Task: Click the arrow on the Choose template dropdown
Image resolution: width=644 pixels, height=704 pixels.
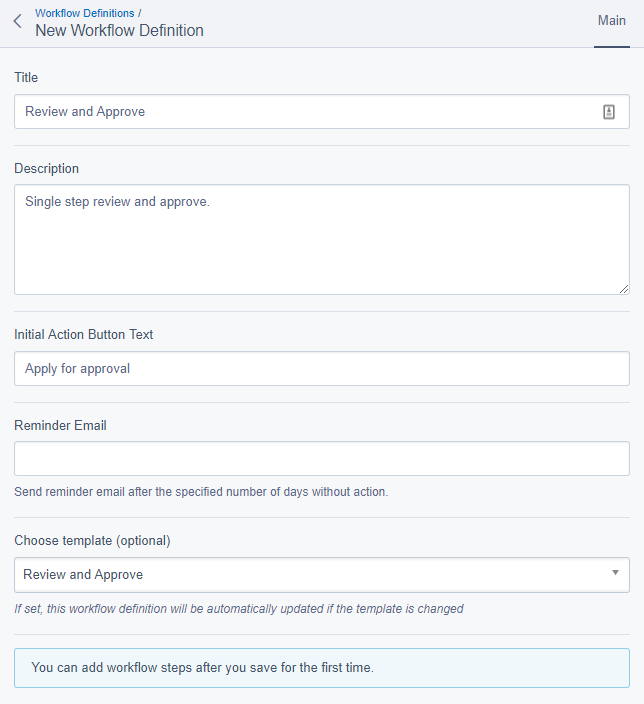Action: (614, 573)
